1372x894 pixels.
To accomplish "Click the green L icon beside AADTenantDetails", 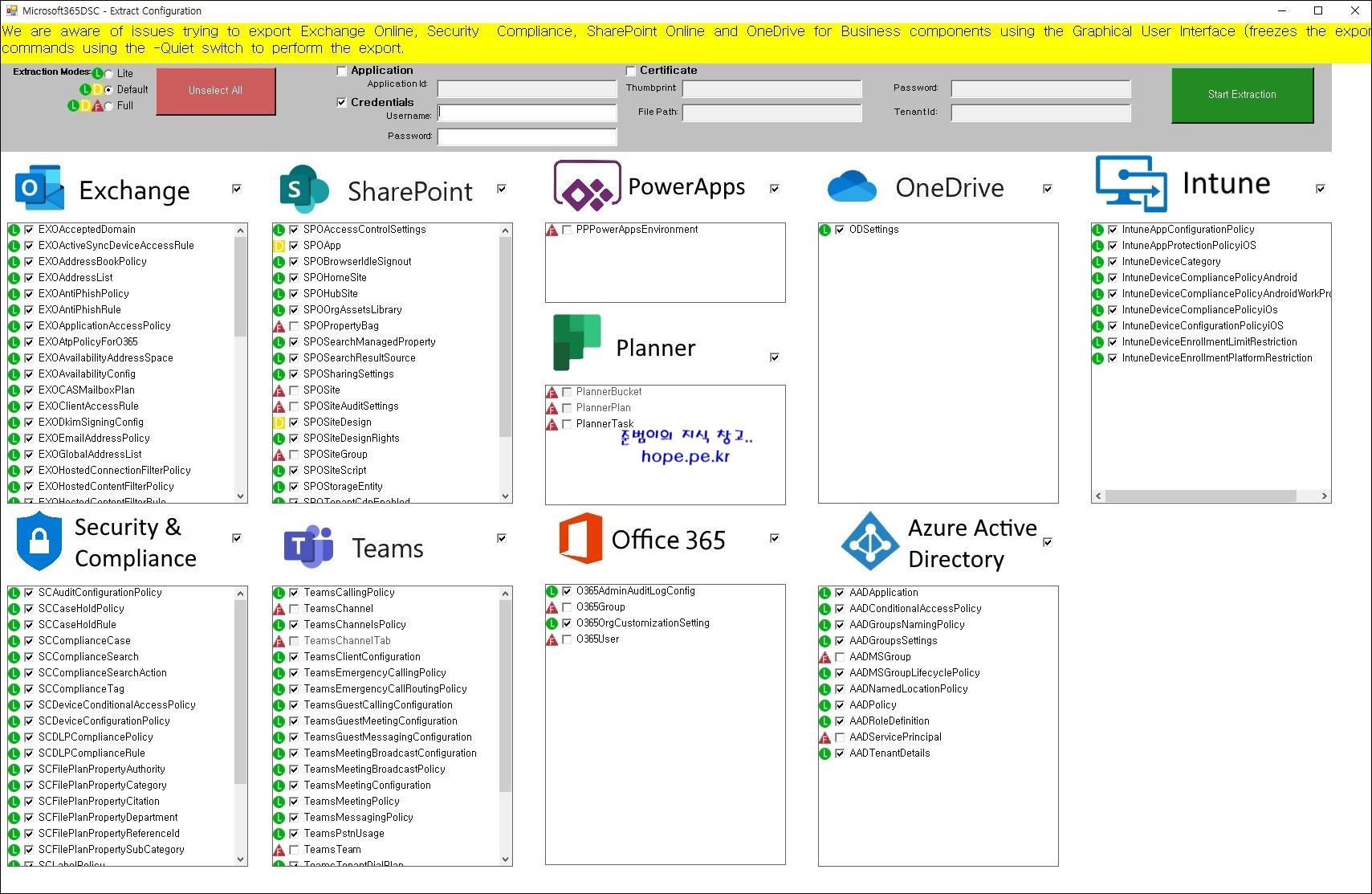I will coord(825,753).
